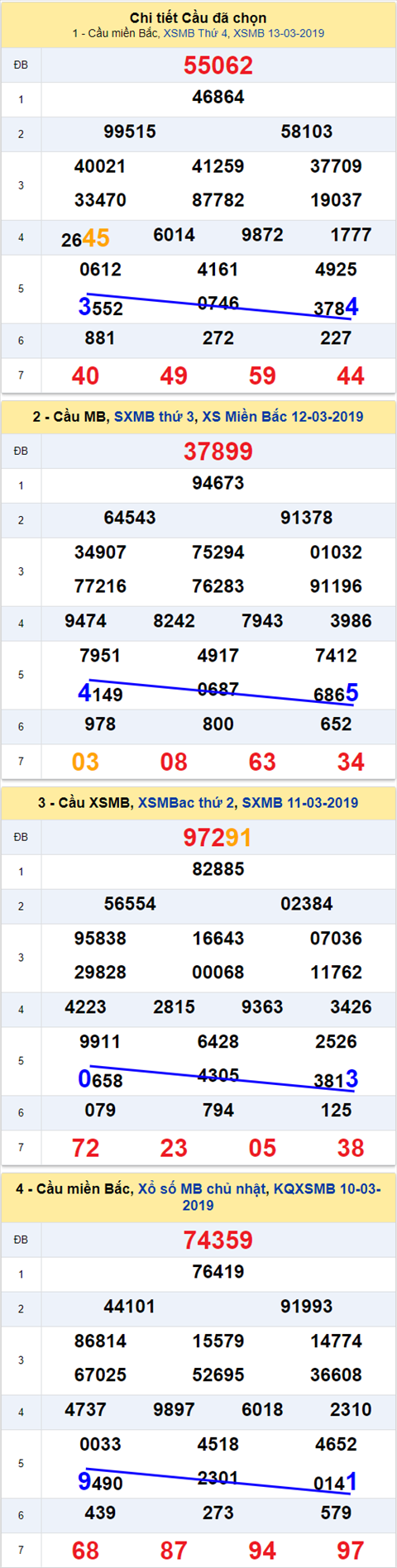Select special prize number 74359
This screenshot has width=397, height=1568.
218,1241
